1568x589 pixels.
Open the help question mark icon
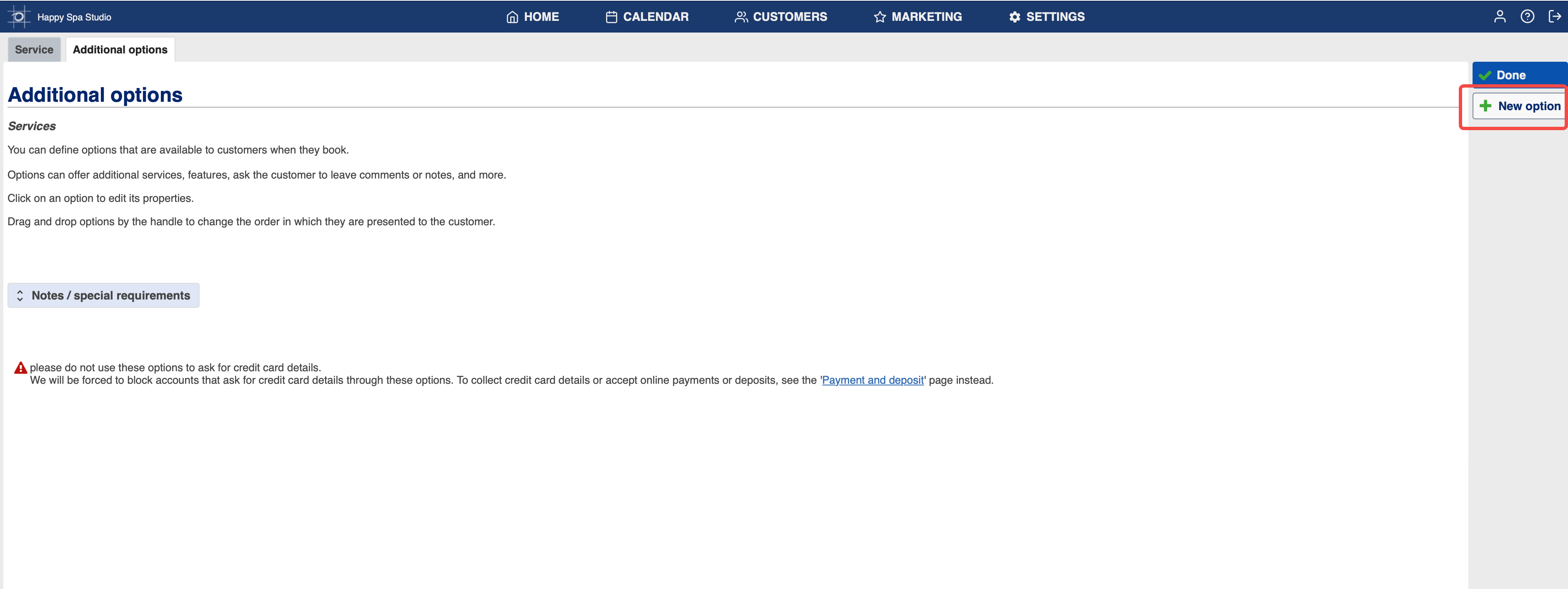[x=1527, y=16]
